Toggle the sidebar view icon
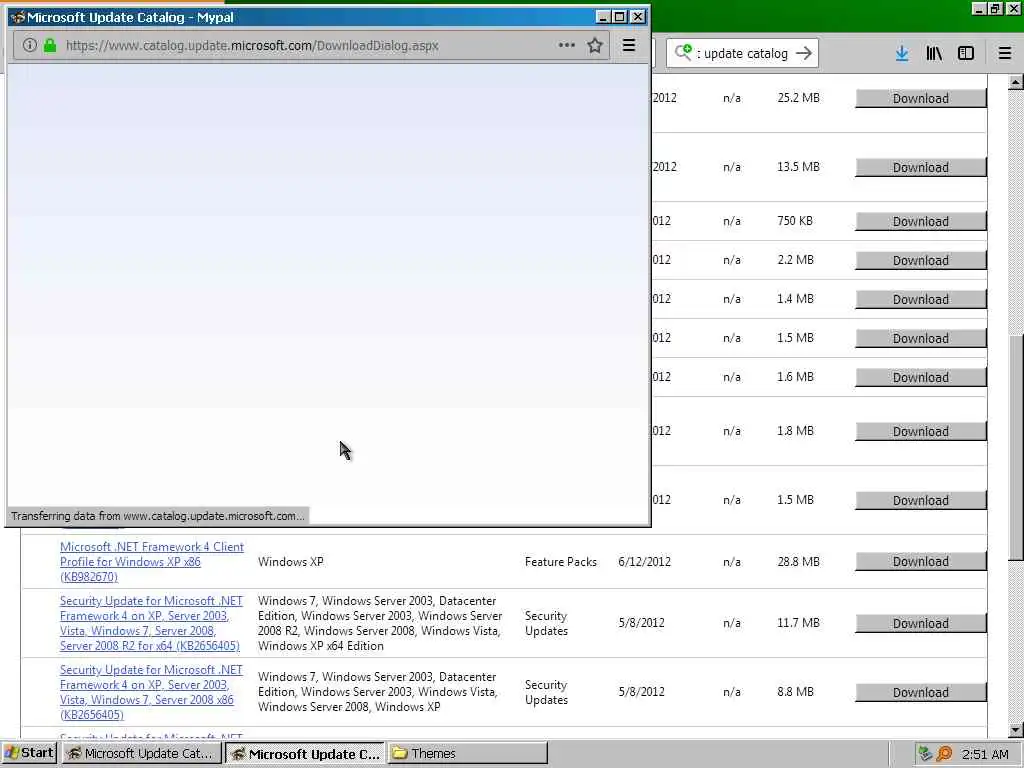This screenshot has width=1024, height=768. 965,53
